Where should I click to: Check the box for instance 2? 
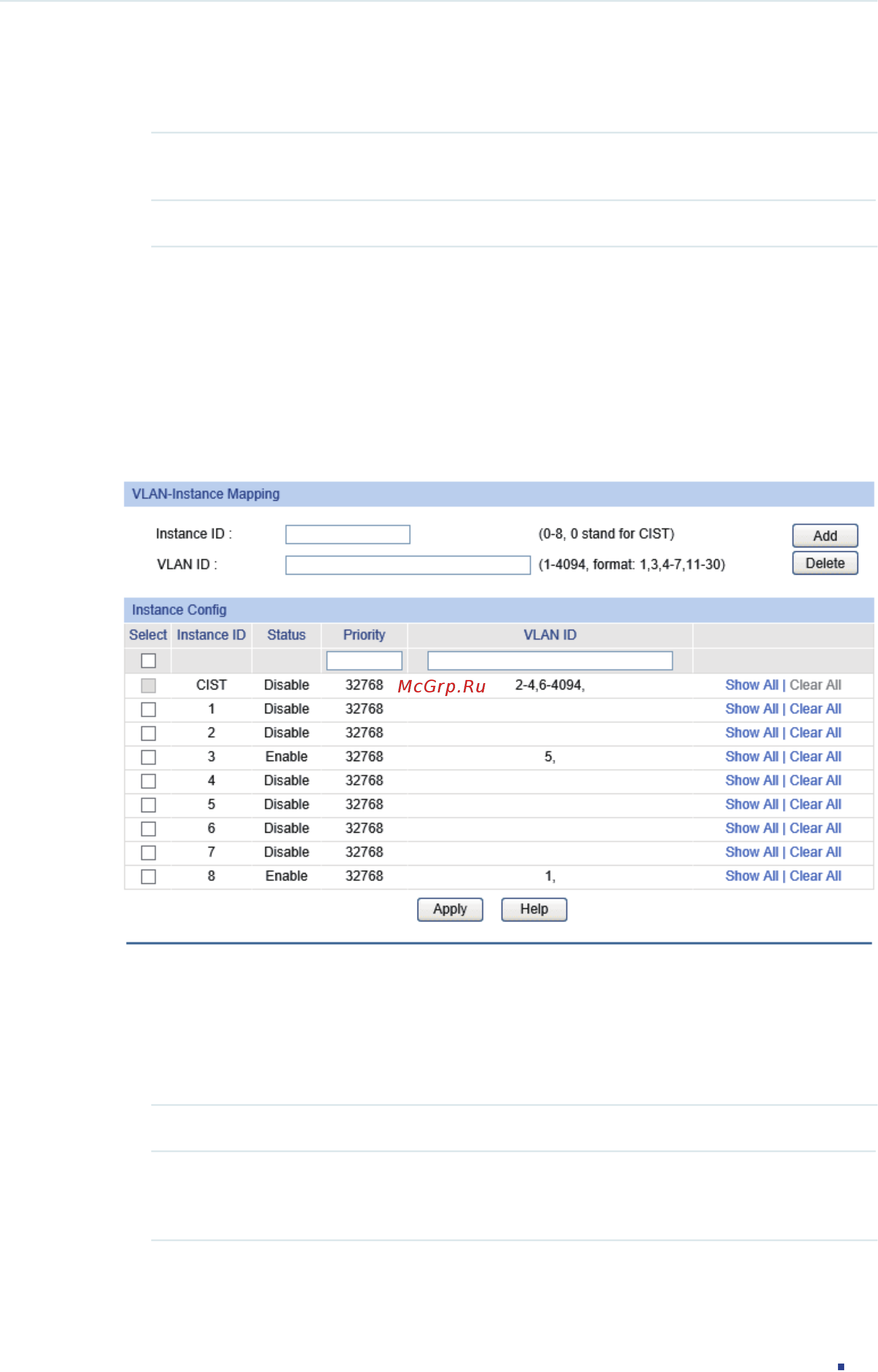click(x=148, y=734)
